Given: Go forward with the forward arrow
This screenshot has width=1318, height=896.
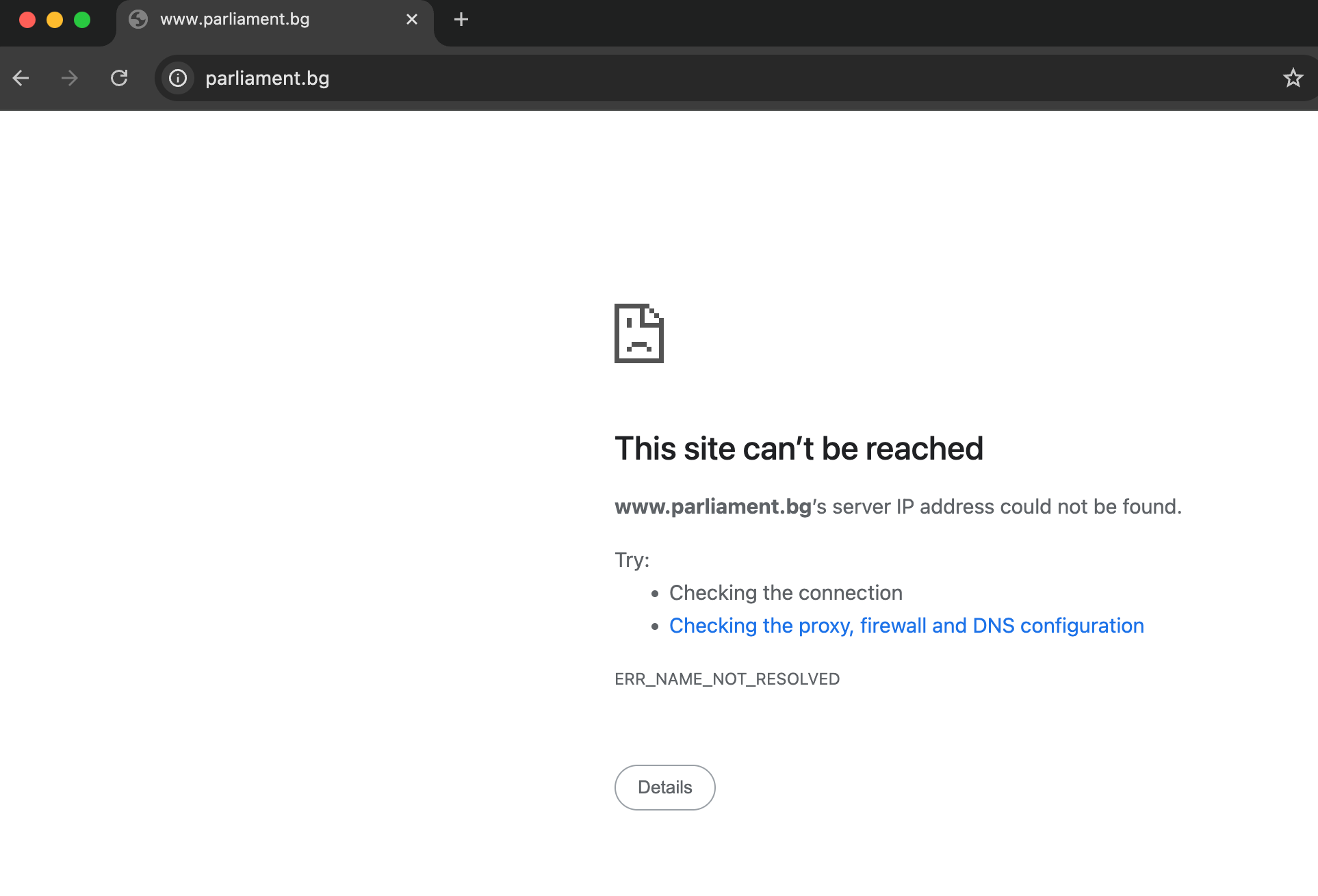Looking at the screenshot, I should coord(69,78).
